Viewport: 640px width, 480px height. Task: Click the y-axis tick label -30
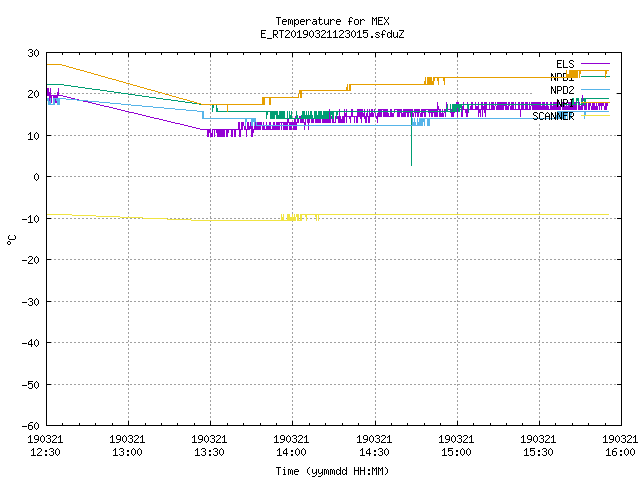[x=31, y=302]
